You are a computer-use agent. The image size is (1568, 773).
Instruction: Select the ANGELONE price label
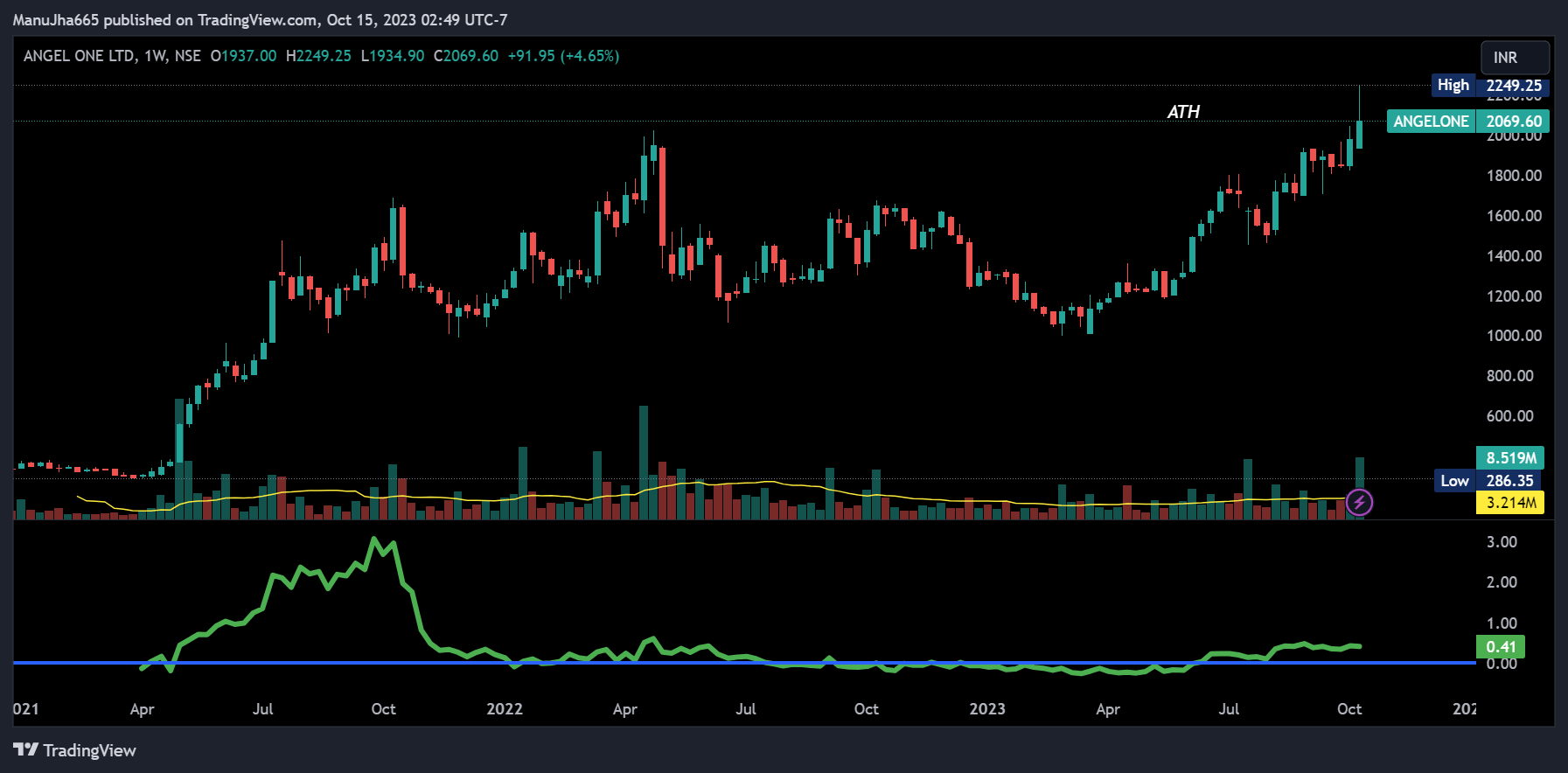click(x=1468, y=122)
